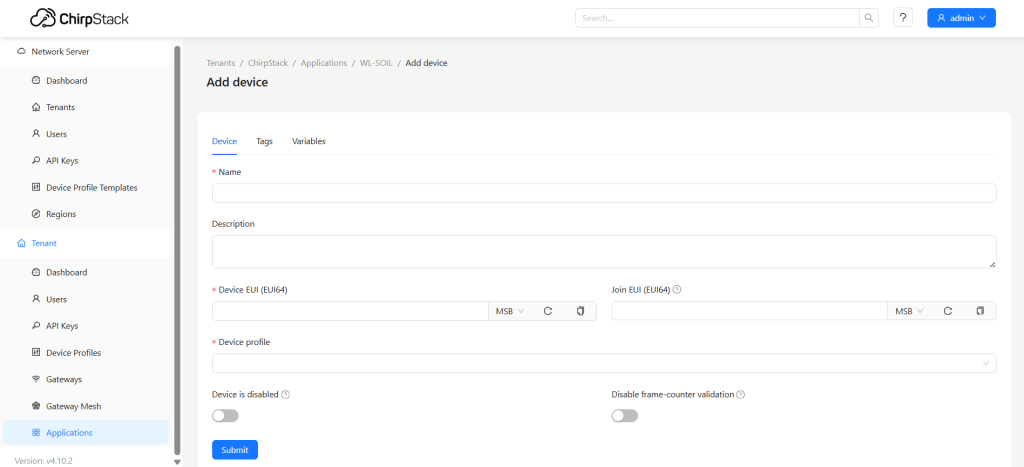Open Gateways in the sidebar
1024x467 pixels.
(x=64, y=379)
